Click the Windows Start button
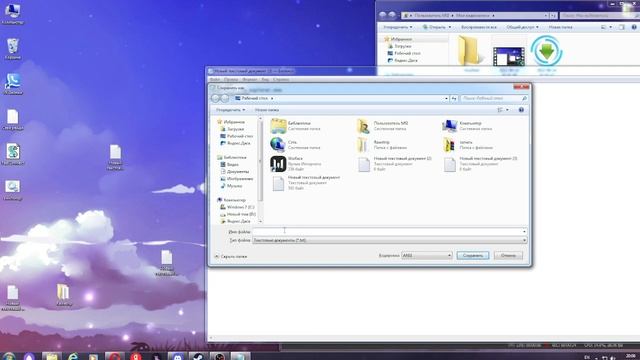Screen dimensions: 640x360 9,356
